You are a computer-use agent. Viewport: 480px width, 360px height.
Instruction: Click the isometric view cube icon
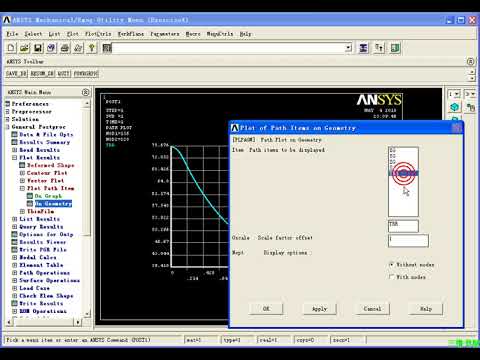click(455, 107)
